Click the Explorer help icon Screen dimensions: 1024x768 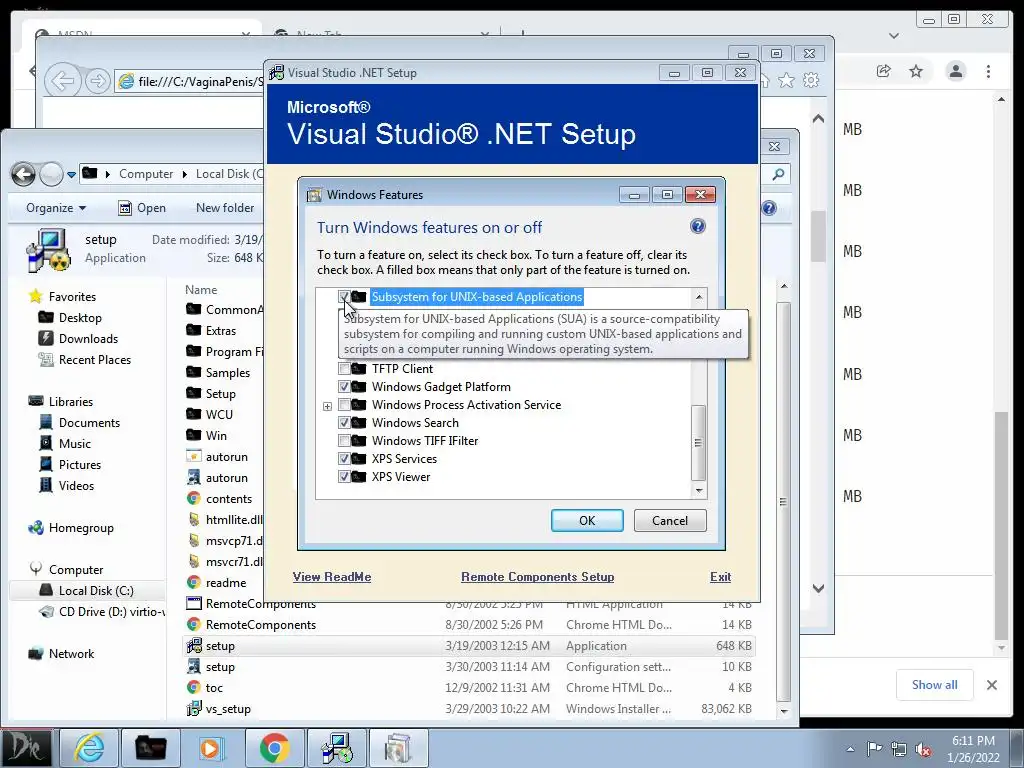pos(769,208)
